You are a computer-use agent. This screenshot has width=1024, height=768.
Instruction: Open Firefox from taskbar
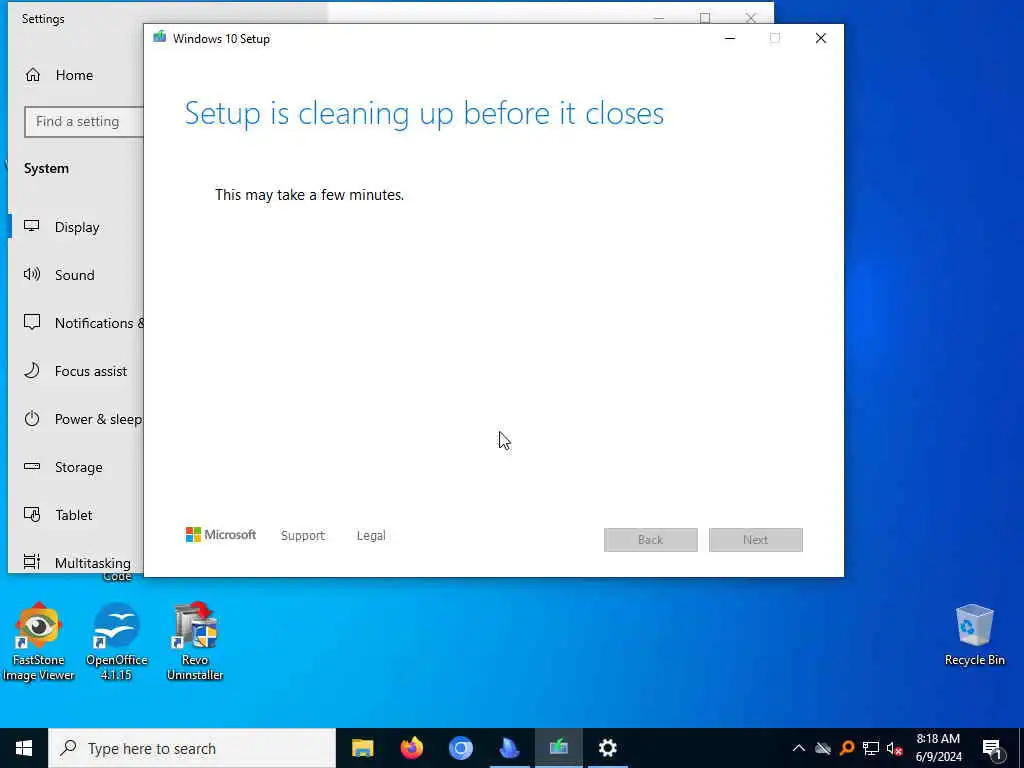[411, 748]
